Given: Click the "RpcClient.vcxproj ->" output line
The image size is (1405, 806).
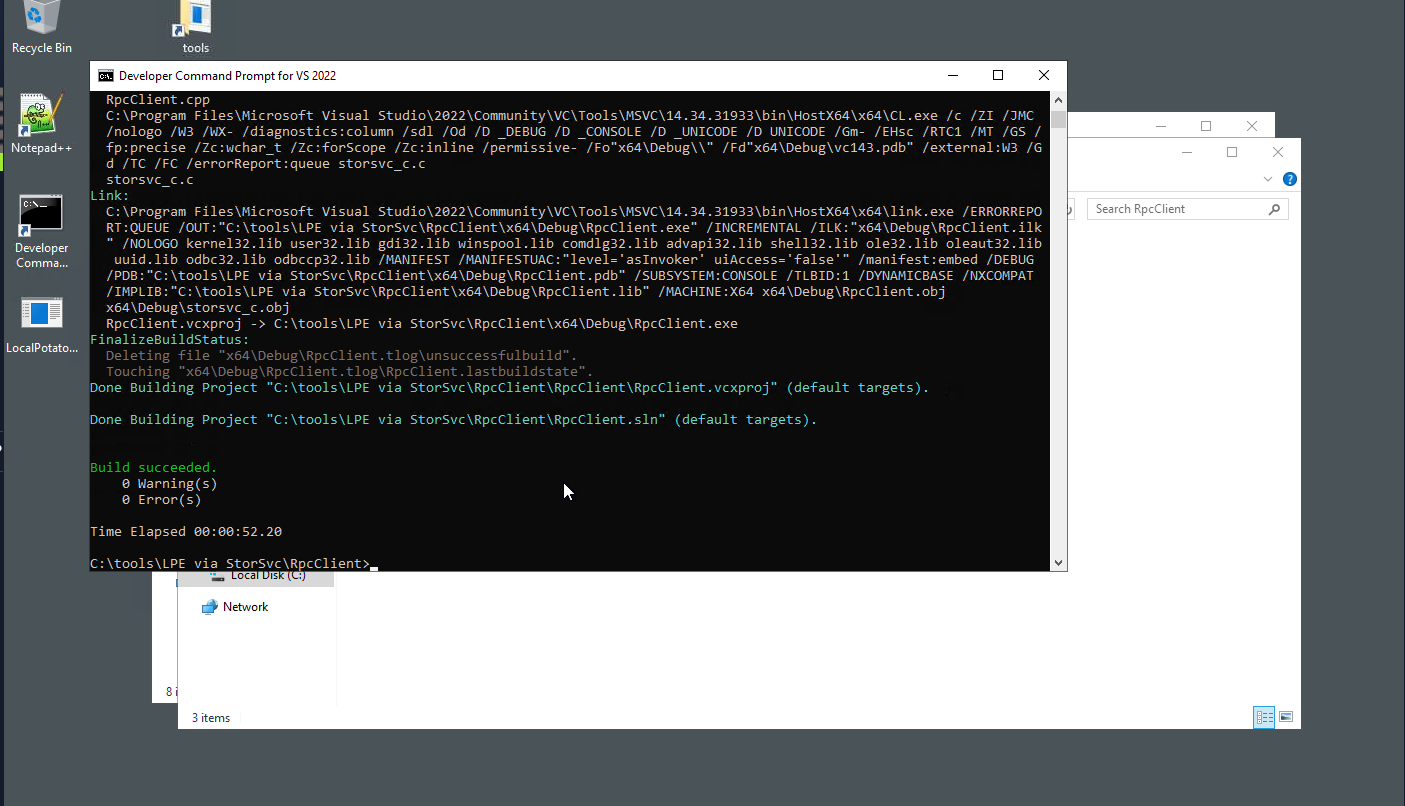Looking at the screenshot, I should point(422,323).
